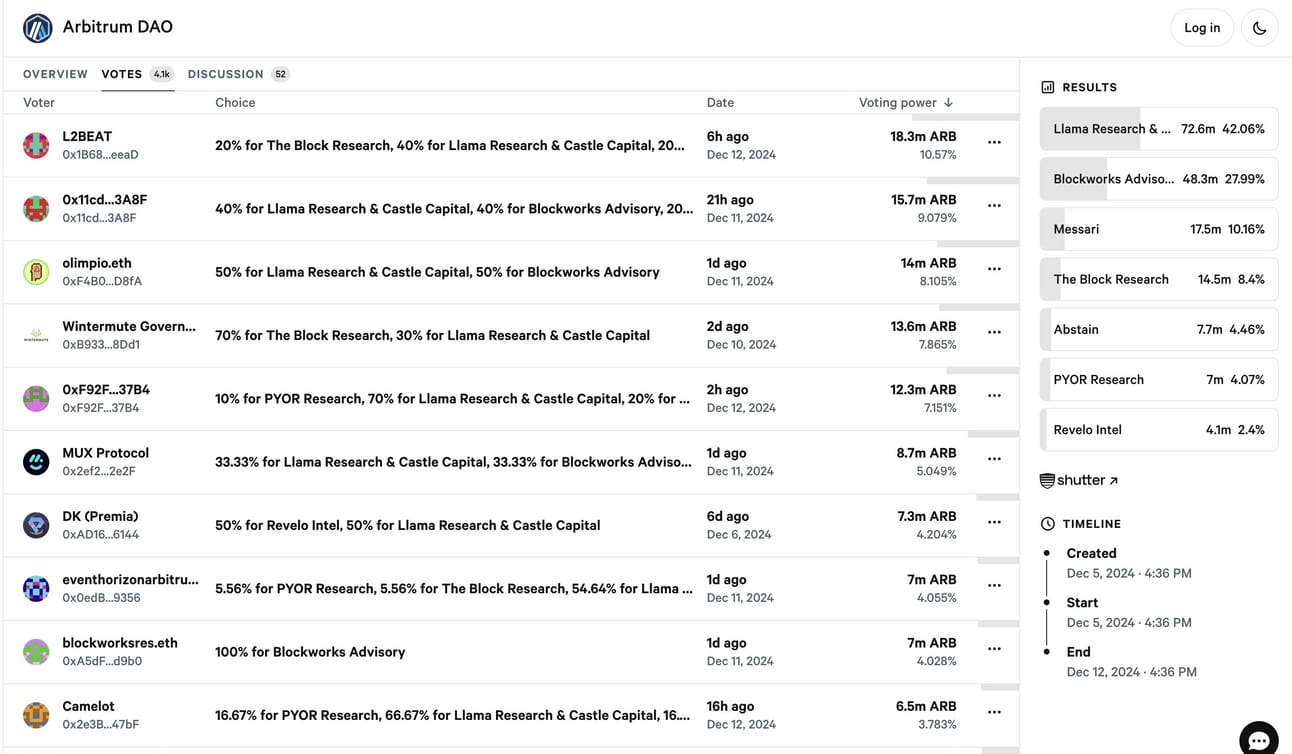Open three-dot menu for blockworksres.eth row

tap(994, 649)
